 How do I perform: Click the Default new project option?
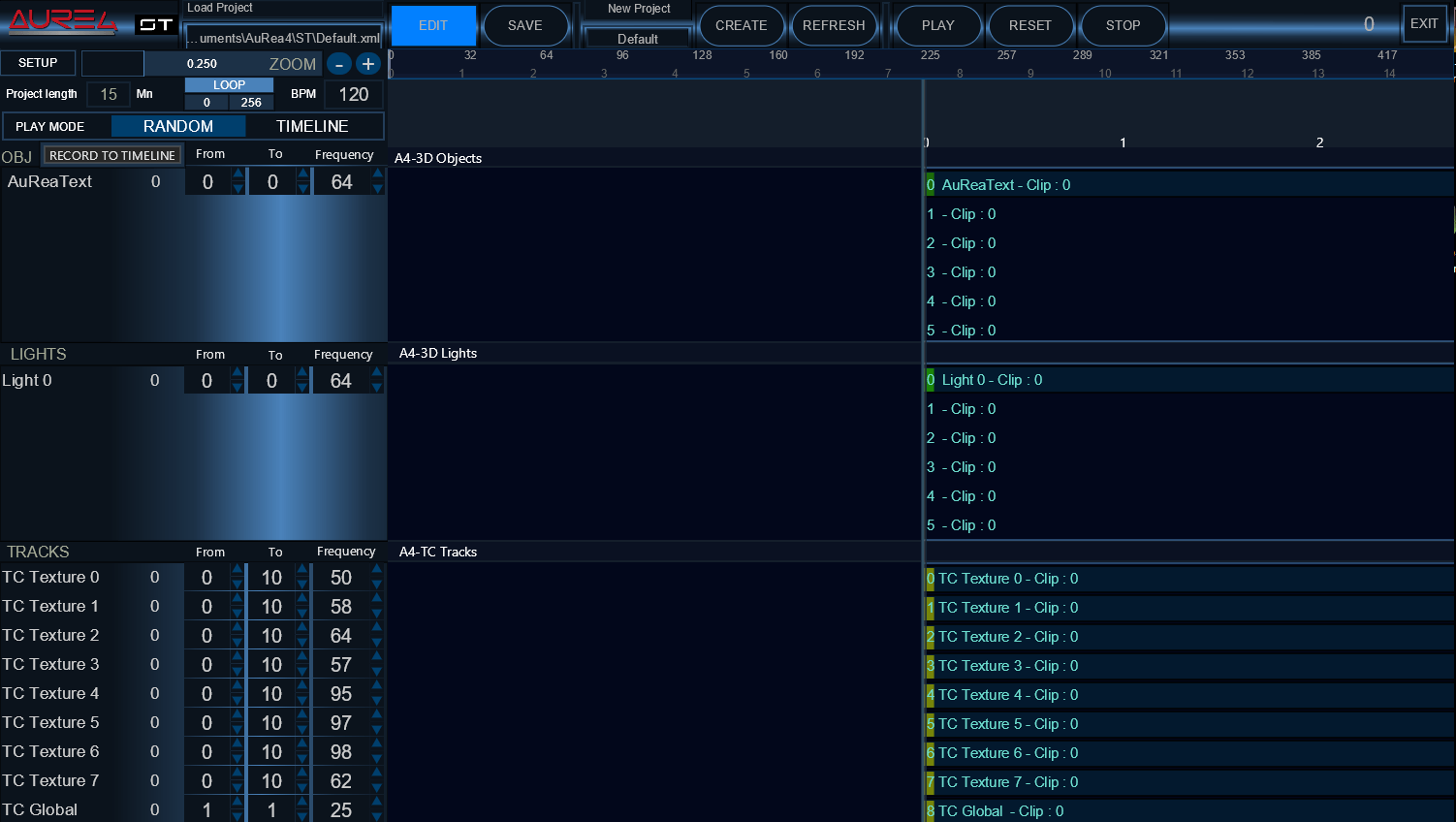(637, 39)
